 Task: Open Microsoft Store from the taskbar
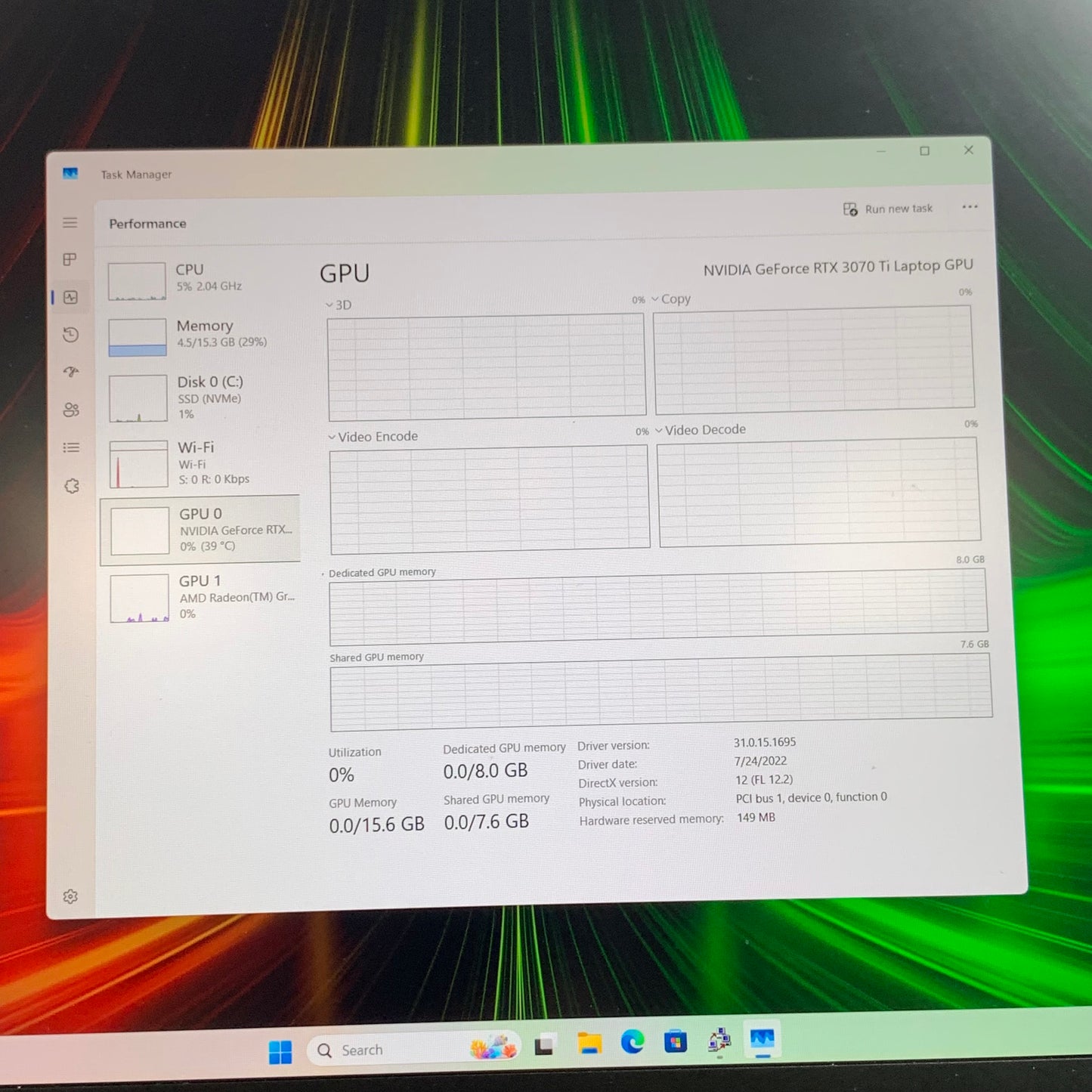[676, 1042]
